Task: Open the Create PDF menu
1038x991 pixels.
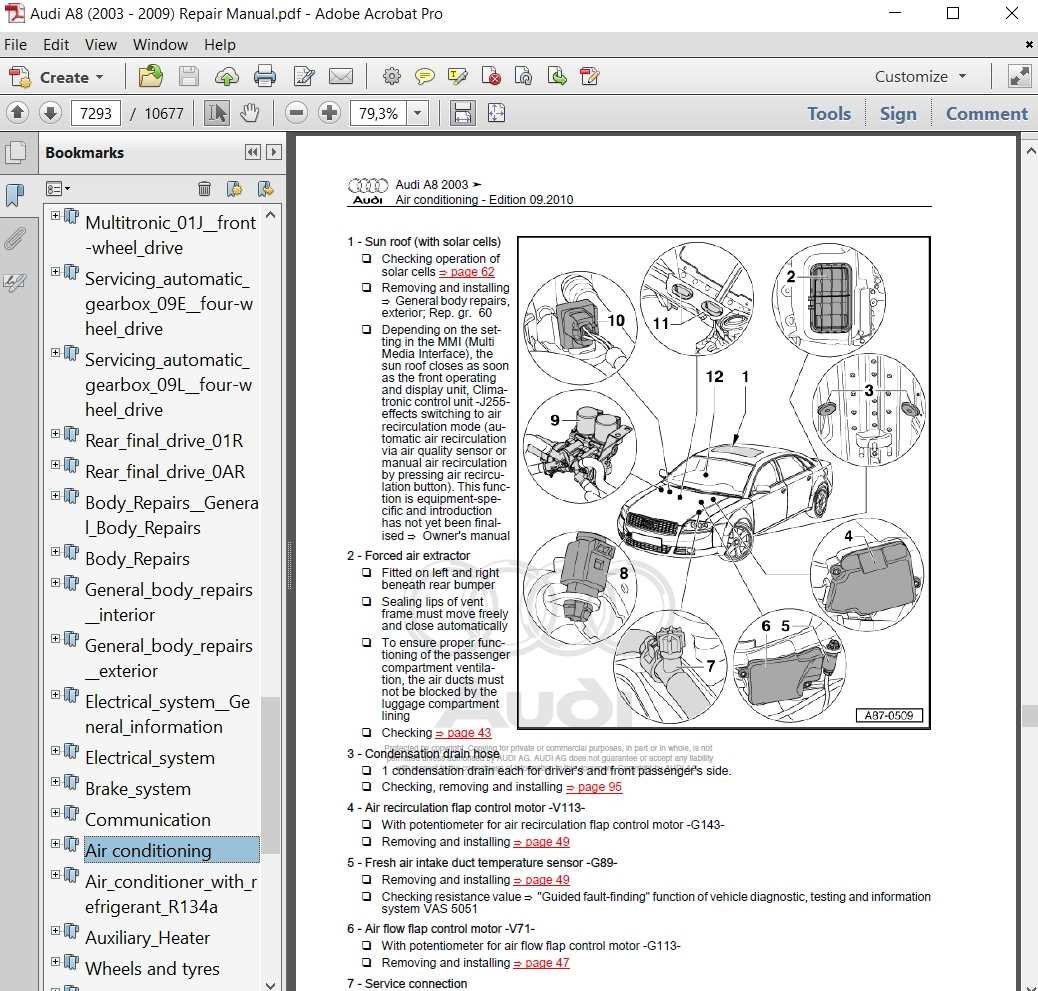Action: pos(57,77)
